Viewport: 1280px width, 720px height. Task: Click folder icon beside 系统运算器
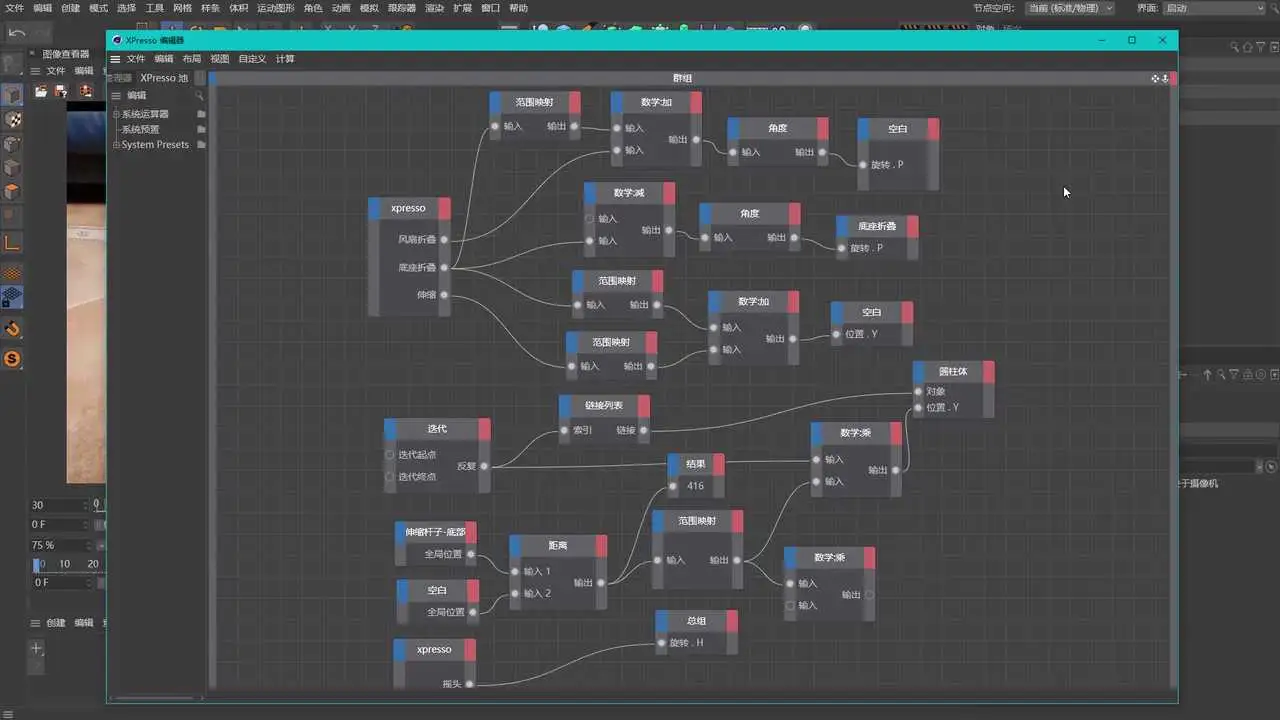[201, 114]
